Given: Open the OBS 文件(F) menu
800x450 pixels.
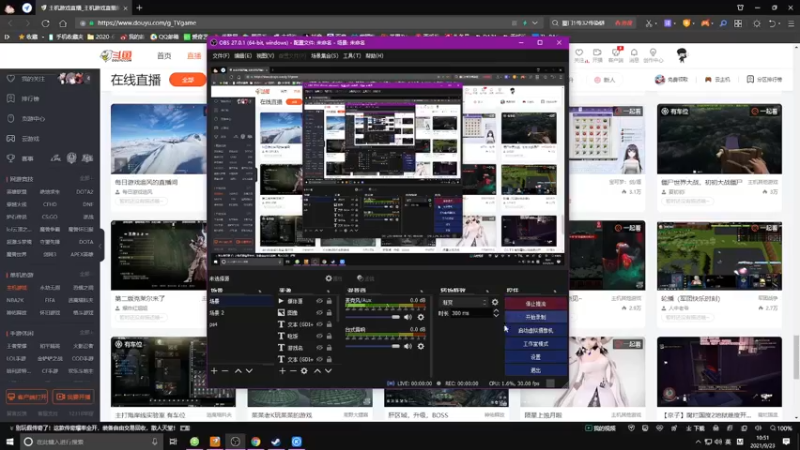Looking at the screenshot, I should coord(221,56).
